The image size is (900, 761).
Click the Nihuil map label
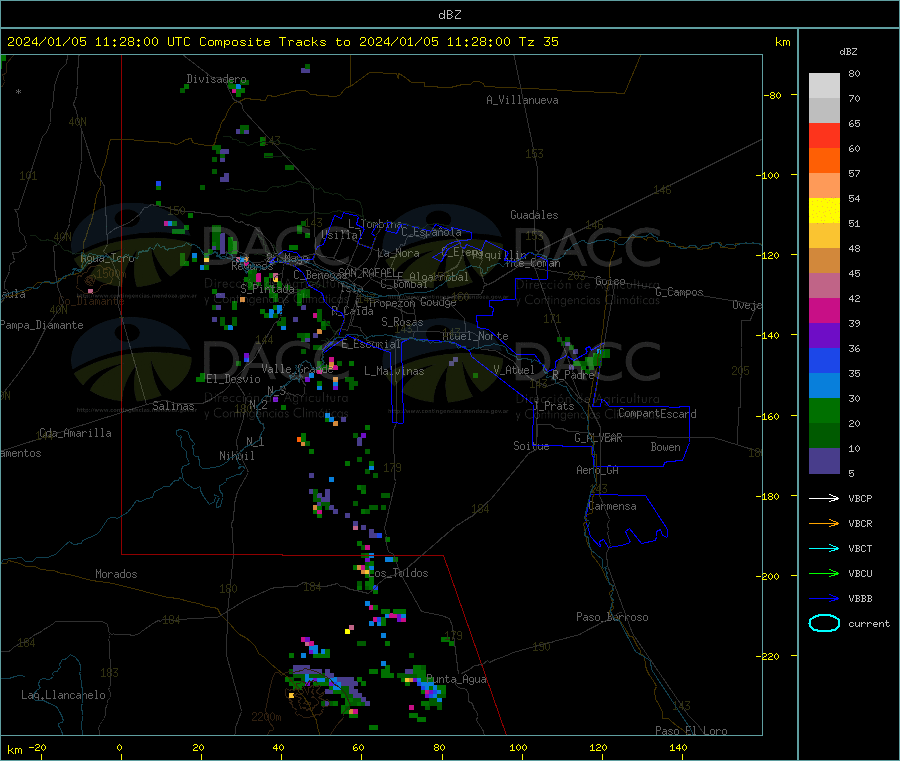[236, 456]
